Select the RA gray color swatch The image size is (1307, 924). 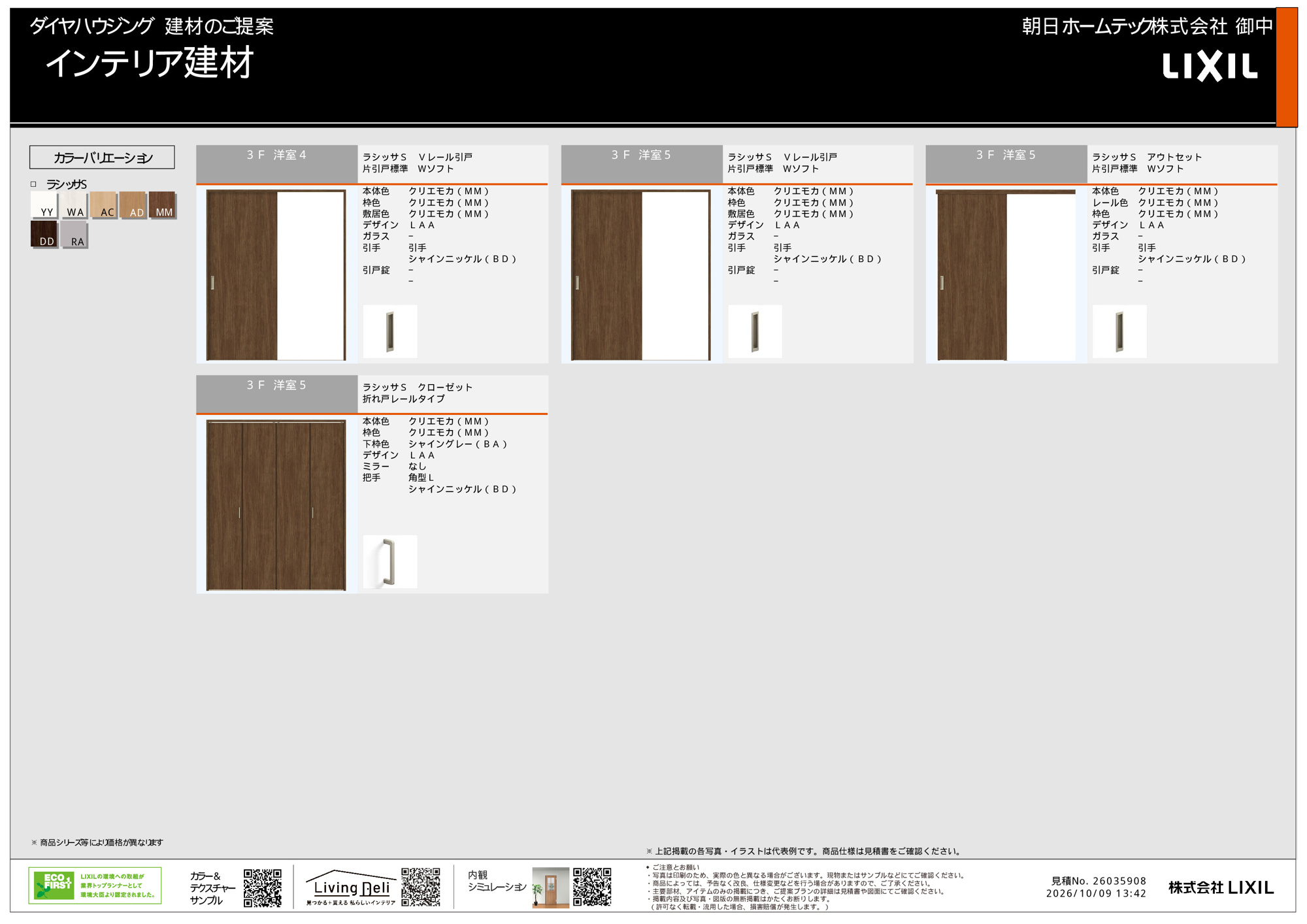click(74, 235)
